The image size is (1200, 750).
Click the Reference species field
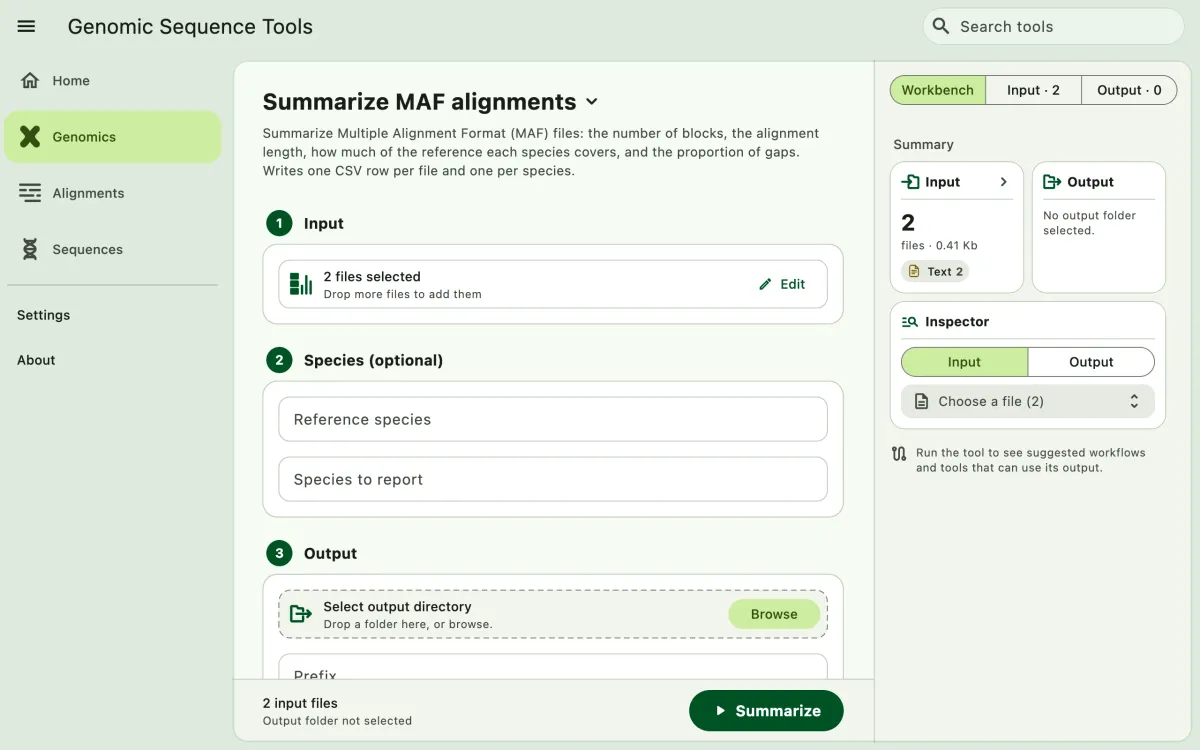[x=553, y=419]
